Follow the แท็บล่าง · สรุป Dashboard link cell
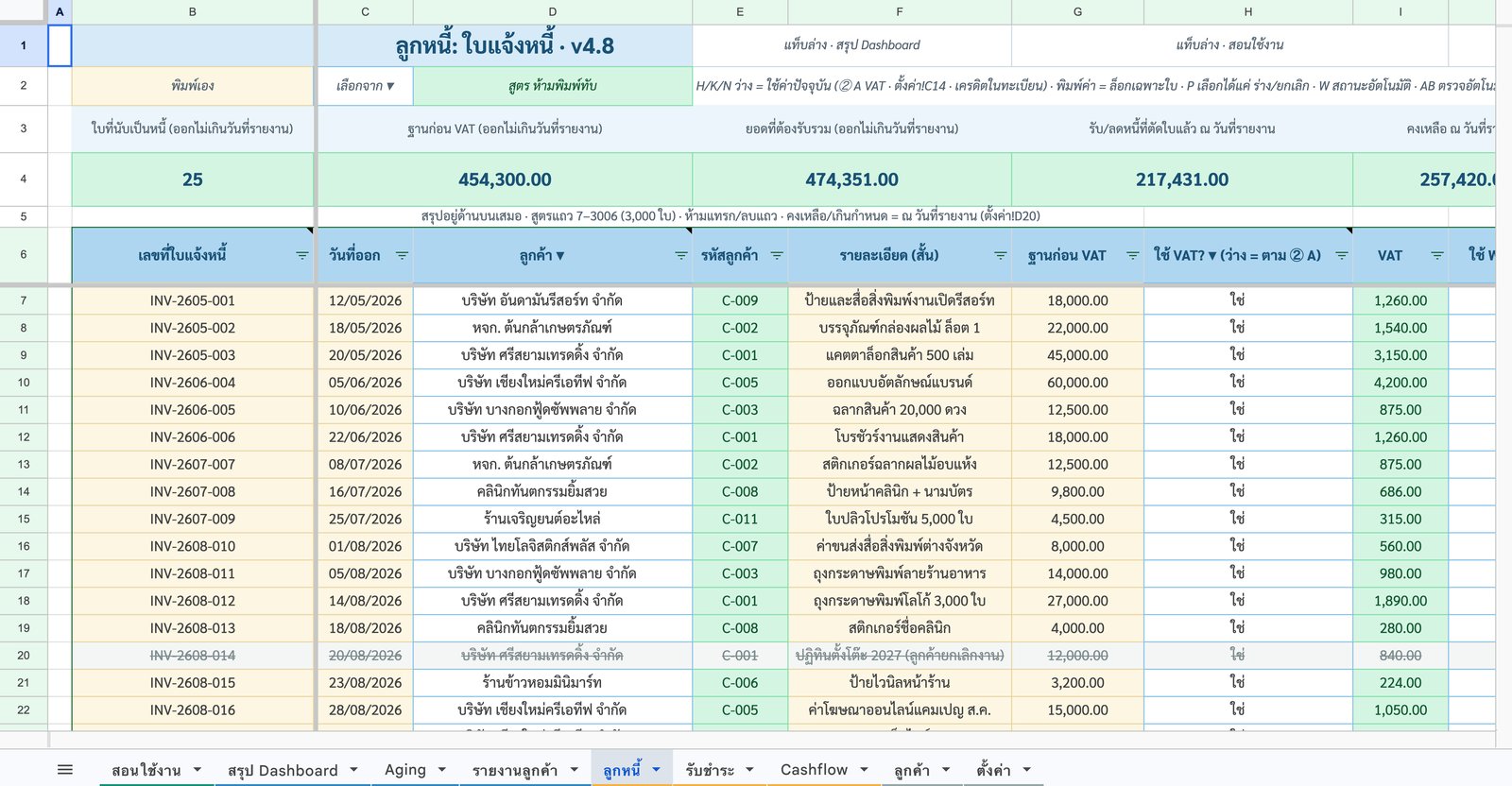The width and height of the screenshot is (1512, 786). (851, 45)
